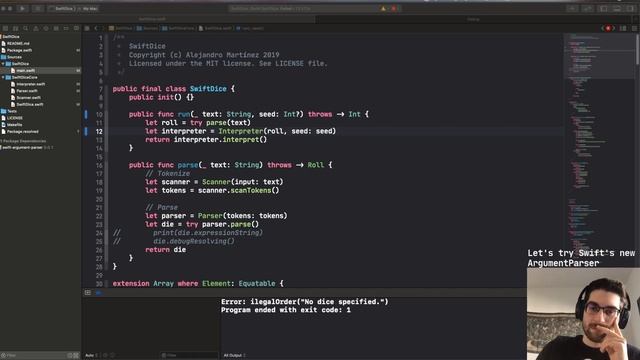Click the 'Program ended with exit code' line
The width and height of the screenshot is (640, 360).
click(x=286, y=310)
